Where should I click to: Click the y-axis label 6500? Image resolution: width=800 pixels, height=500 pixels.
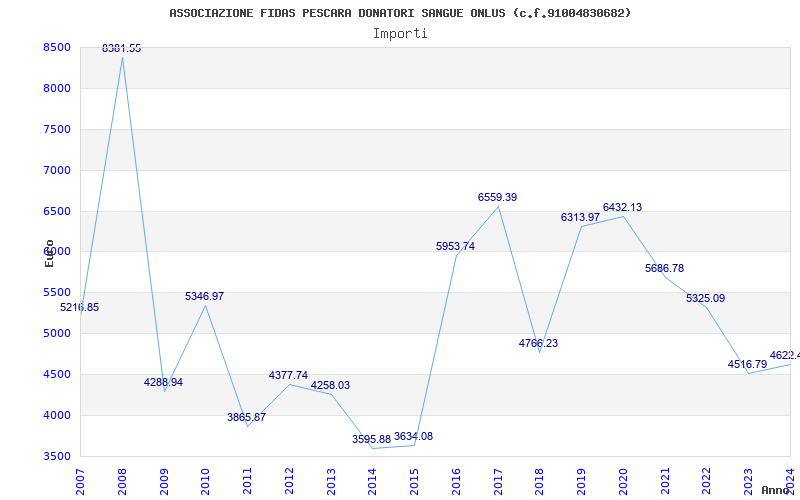coord(57,211)
